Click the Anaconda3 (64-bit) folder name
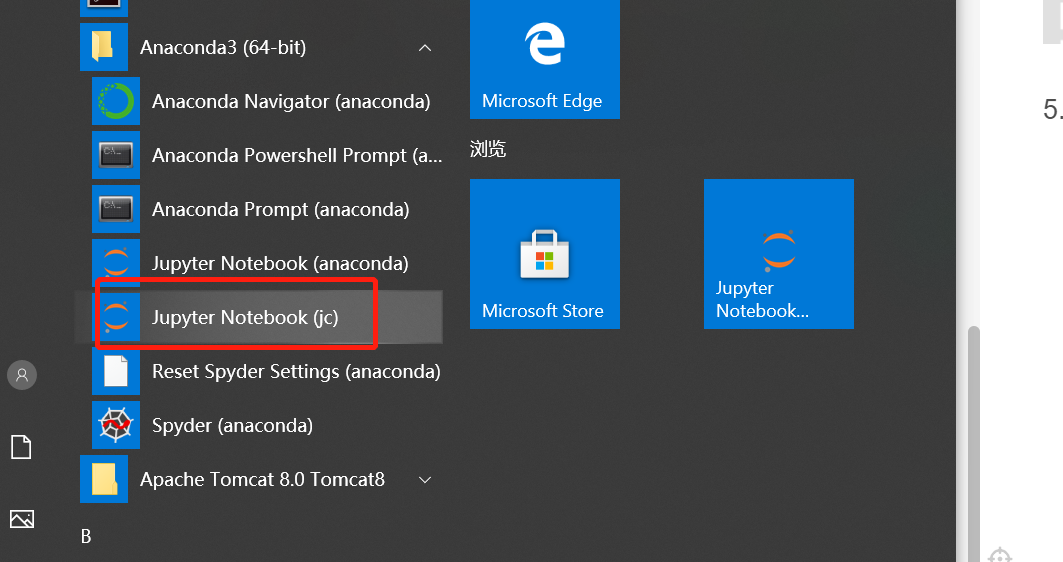The width and height of the screenshot is (1063, 562). 223,47
